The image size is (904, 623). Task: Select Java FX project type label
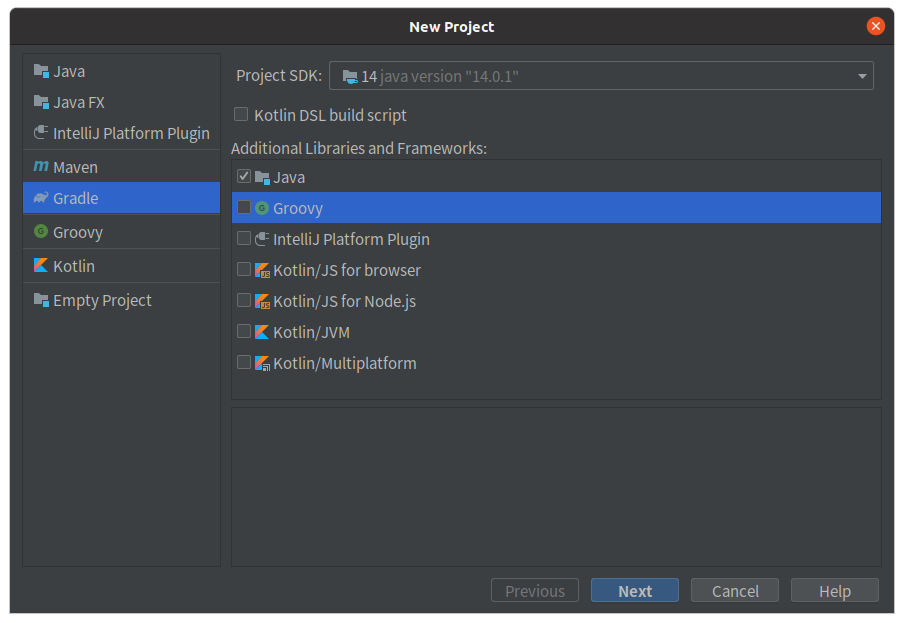pyautogui.click(x=79, y=103)
